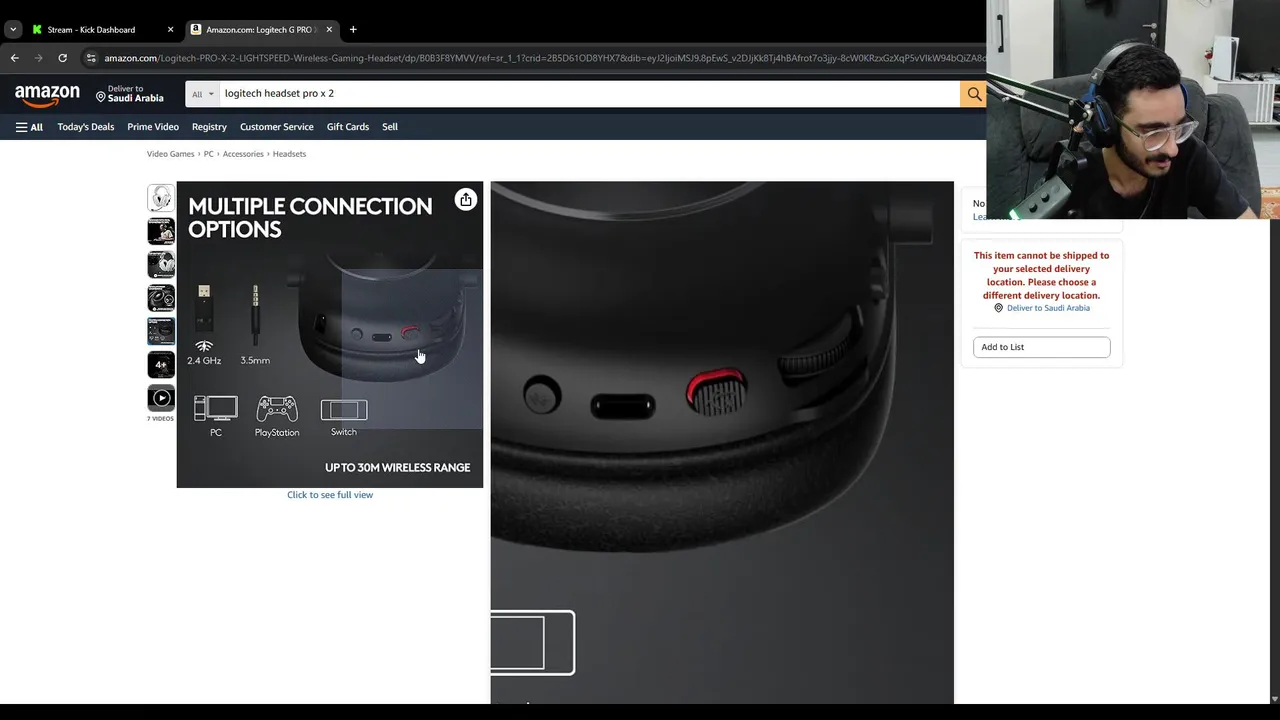Select the fourth product thumbnail
The image size is (1280, 720).
[161, 298]
